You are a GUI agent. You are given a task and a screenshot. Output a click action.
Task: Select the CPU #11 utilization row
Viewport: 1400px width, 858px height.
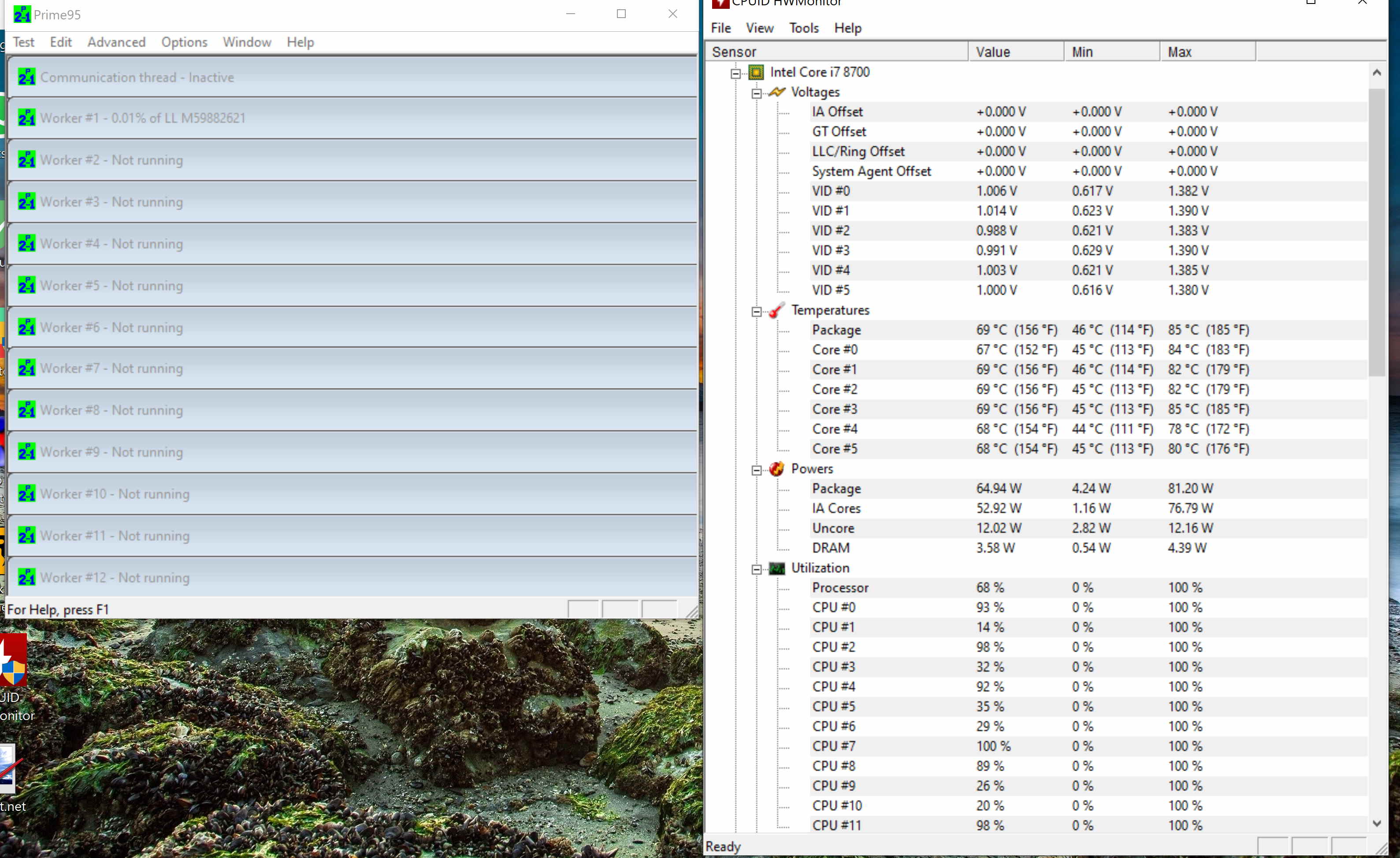tap(1088, 825)
